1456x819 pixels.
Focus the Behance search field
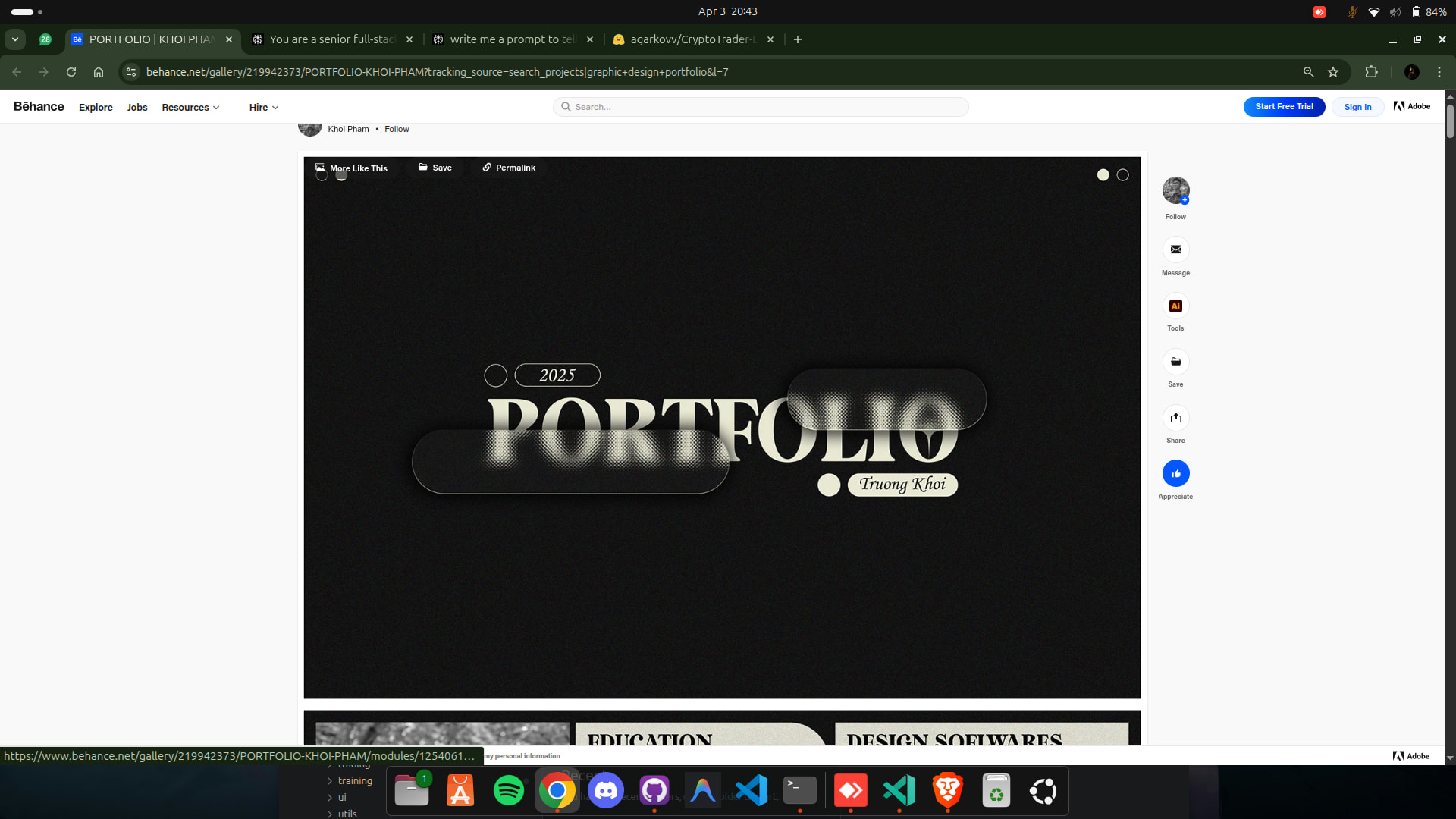(x=761, y=107)
